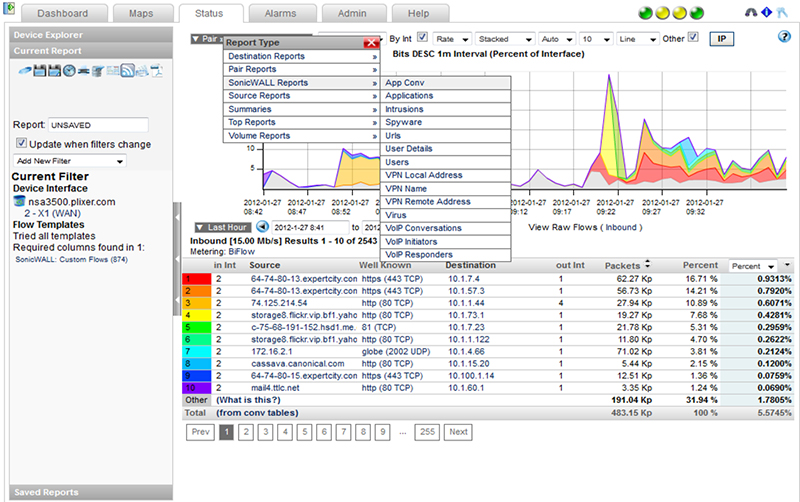Open View Raw Flows (Inbound) link

tap(585, 228)
